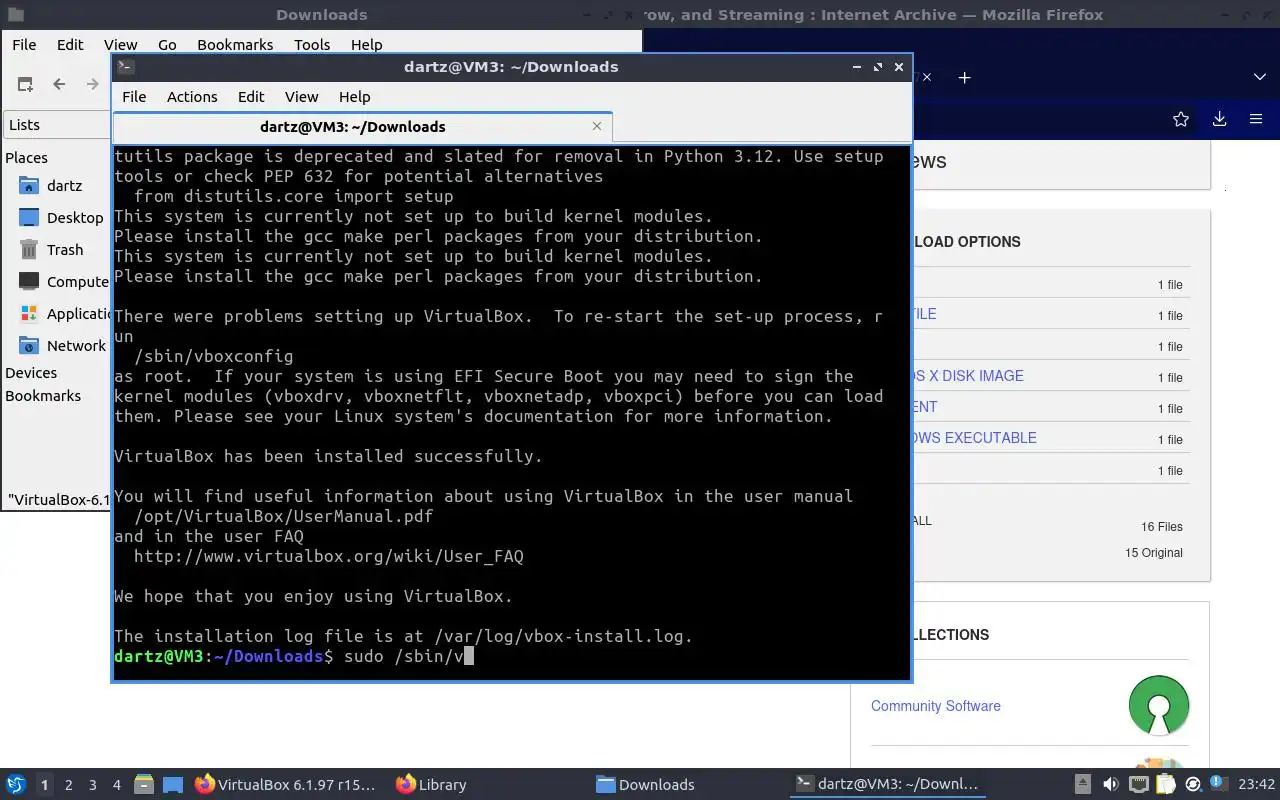The width and height of the screenshot is (1280, 800).
Task: Select Computer in the Places sidebar
Action: click(x=64, y=282)
